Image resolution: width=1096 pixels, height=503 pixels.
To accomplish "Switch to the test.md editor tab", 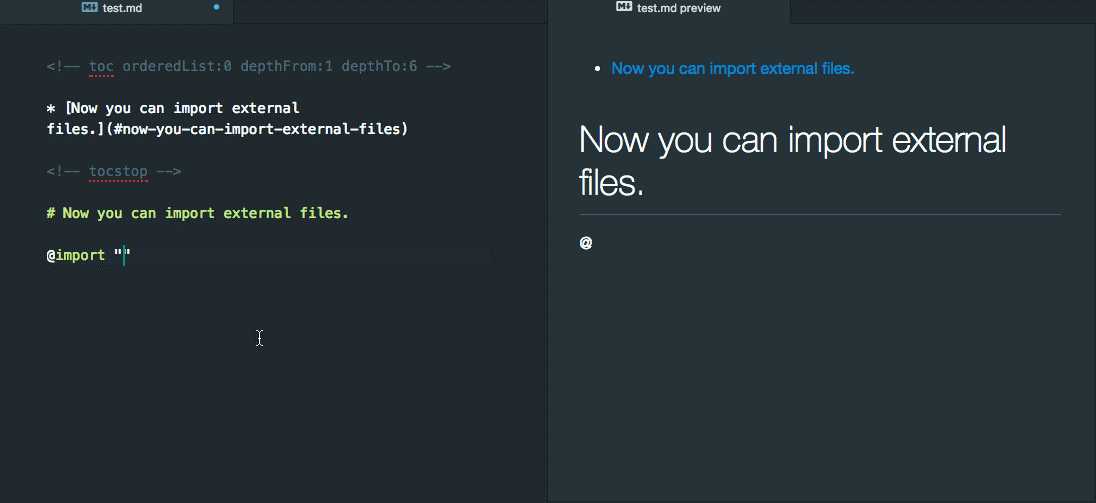I will coord(117,10).
